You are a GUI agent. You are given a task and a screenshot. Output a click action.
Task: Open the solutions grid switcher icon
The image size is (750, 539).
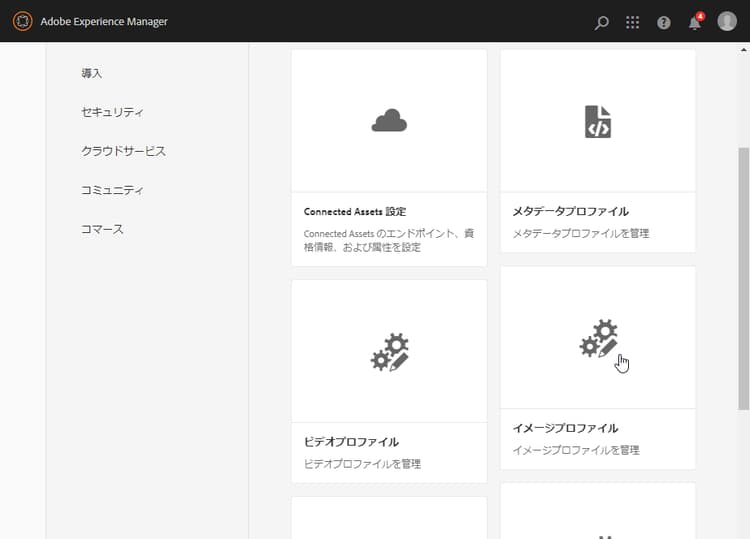click(x=632, y=22)
